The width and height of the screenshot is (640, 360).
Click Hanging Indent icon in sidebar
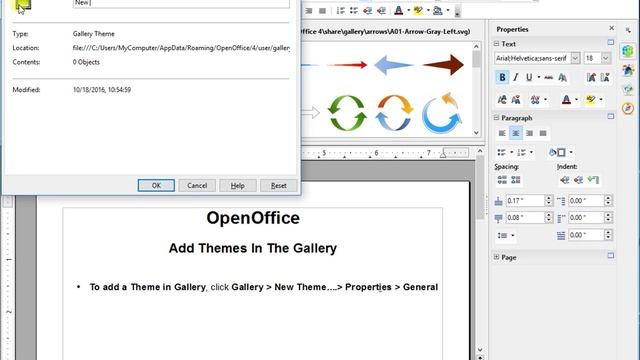coord(593,180)
